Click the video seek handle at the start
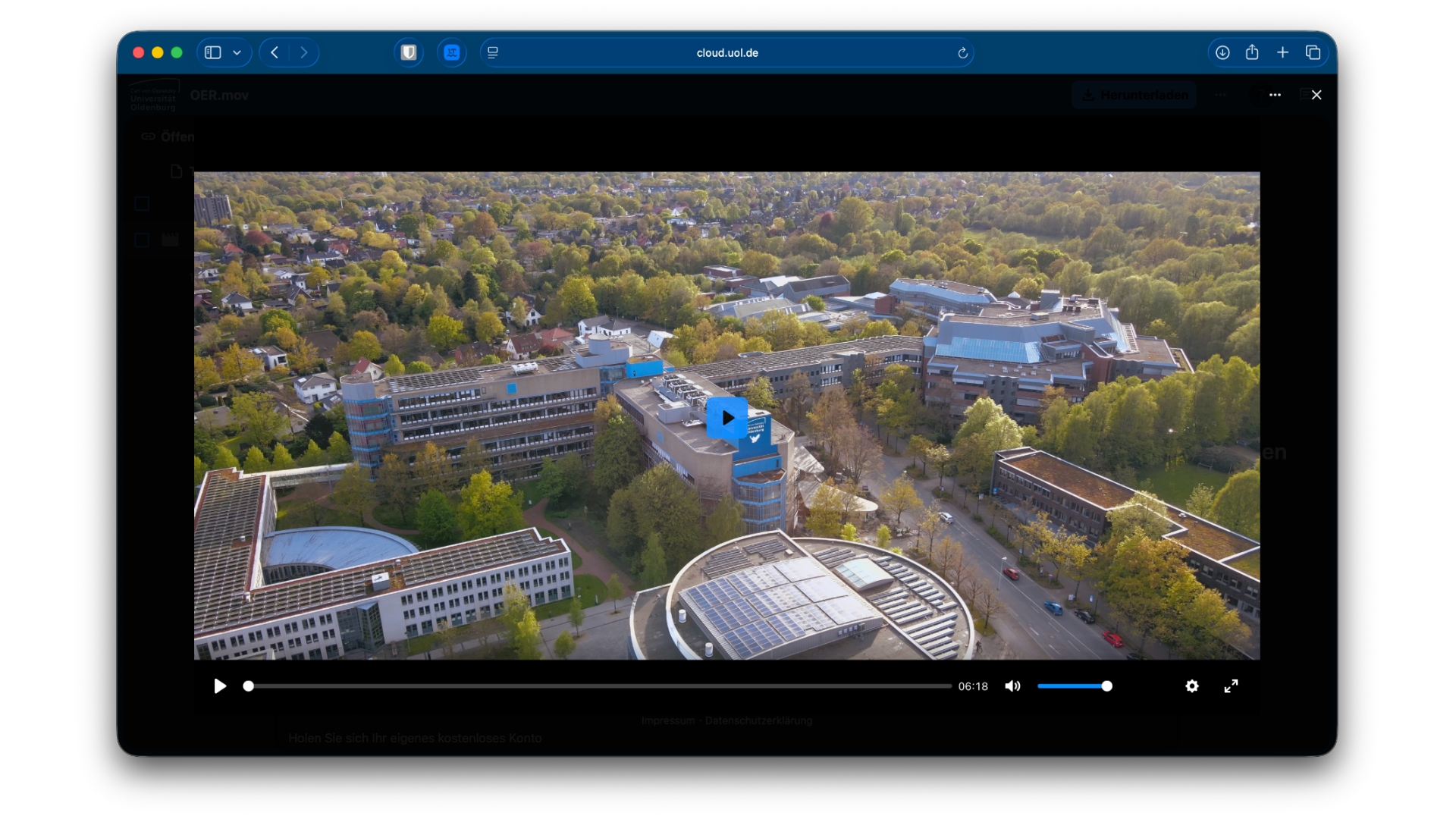This screenshot has width=1456, height=819. point(248,686)
